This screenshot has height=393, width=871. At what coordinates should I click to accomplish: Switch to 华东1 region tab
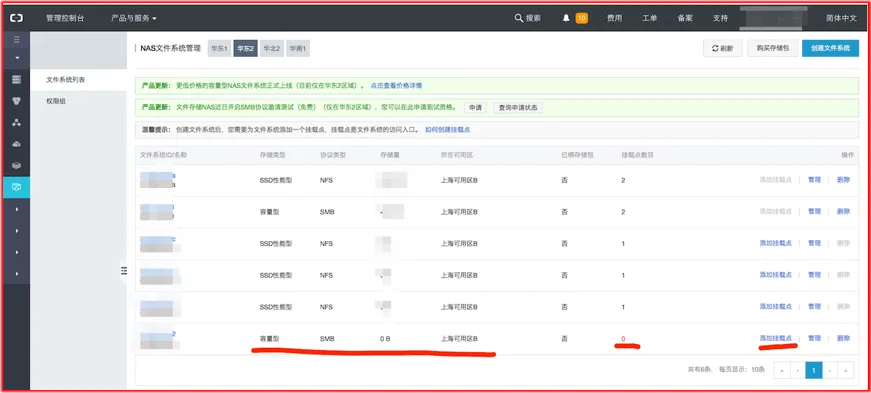coord(219,48)
